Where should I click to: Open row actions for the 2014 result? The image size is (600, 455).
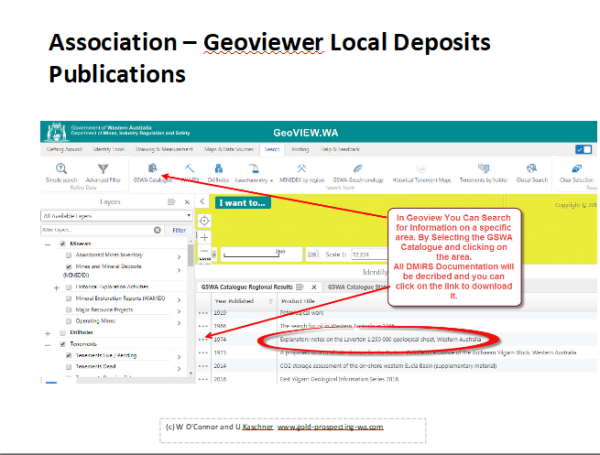coord(203,366)
